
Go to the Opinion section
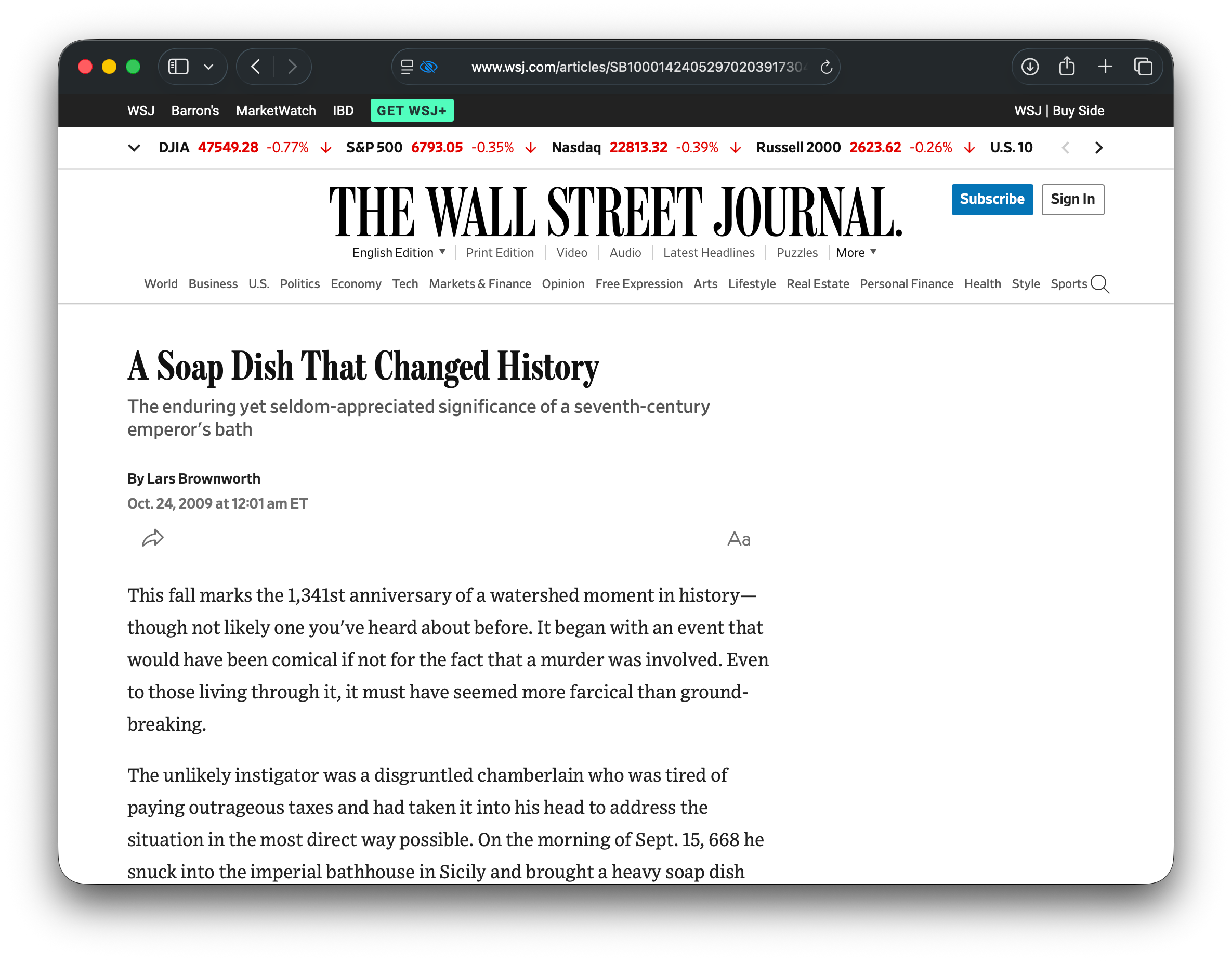coord(563,284)
